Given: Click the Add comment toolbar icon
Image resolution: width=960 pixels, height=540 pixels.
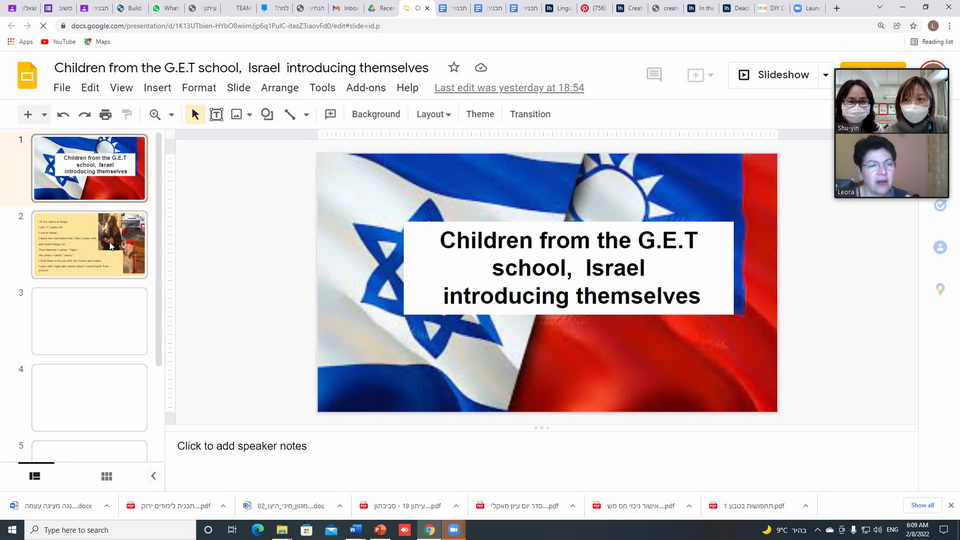Looking at the screenshot, I should [x=330, y=115].
